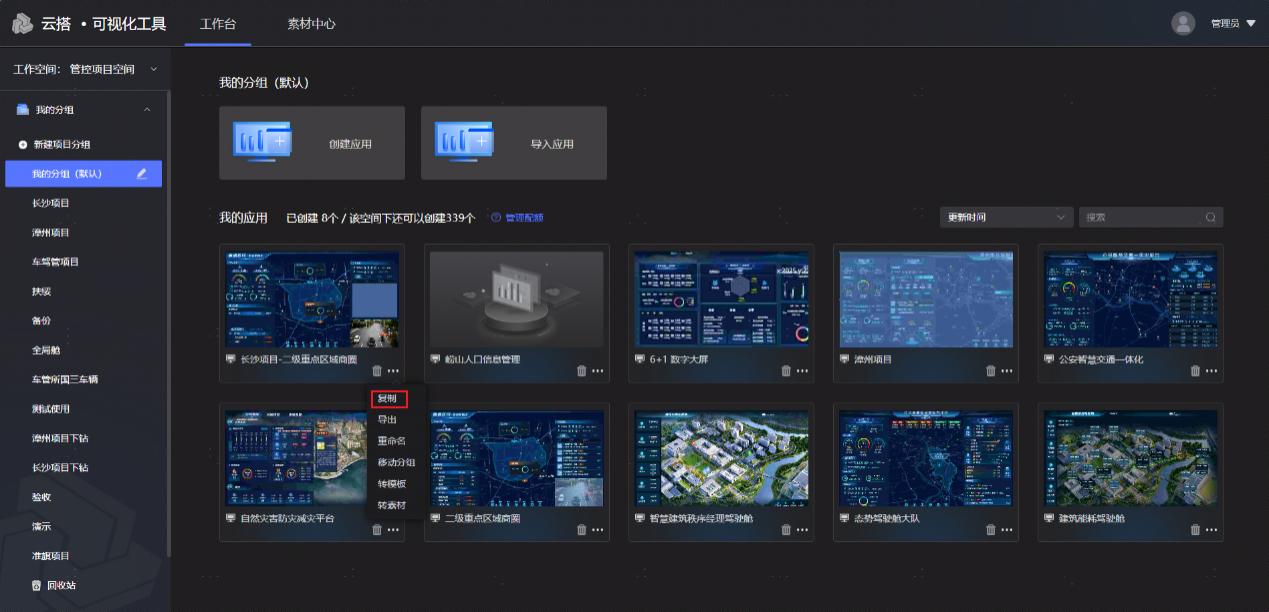Click trash icon on 长沙项目-二级重点区域商圈 card
This screenshot has height=612, width=1269.
(377, 371)
